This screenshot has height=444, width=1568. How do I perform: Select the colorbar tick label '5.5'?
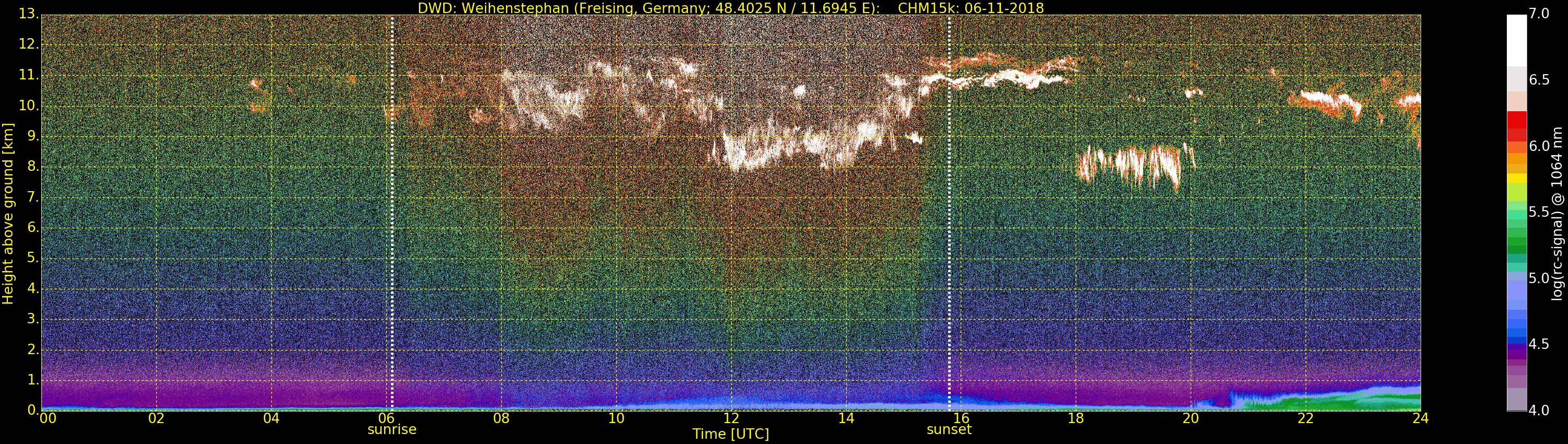pyautogui.click(x=1539, y=212)
